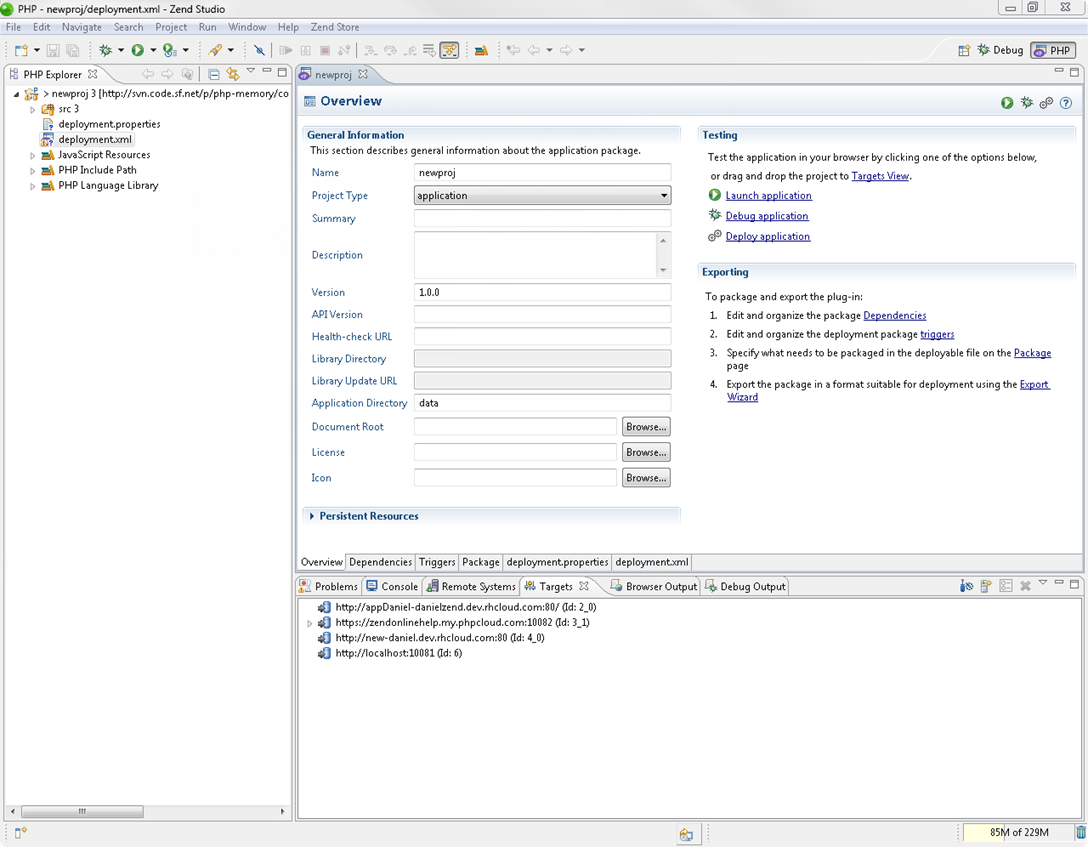
Task: Expand the Persistent Resources section
Action: [312, 516]
